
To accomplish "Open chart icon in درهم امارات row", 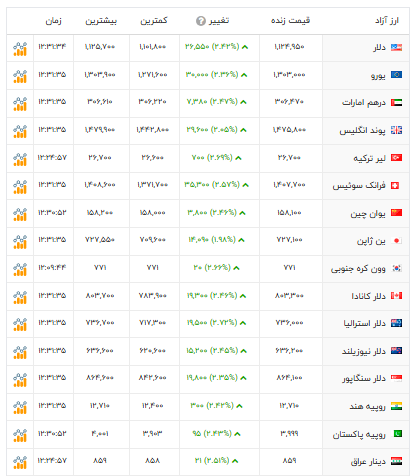I will (x=20, y=104).
